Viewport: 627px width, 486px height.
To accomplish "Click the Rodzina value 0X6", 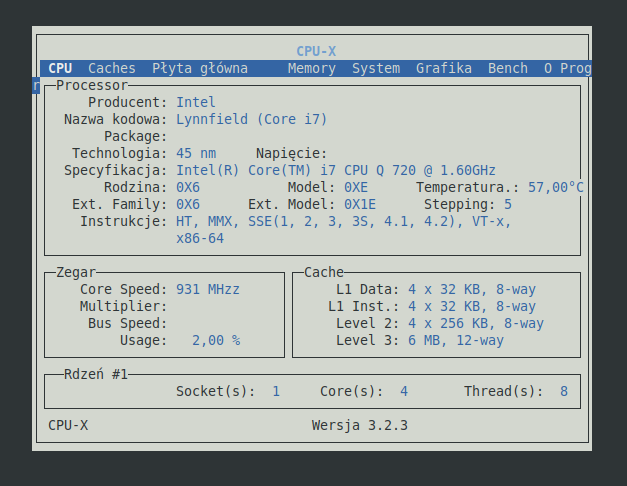I will (x=188, y=187).
